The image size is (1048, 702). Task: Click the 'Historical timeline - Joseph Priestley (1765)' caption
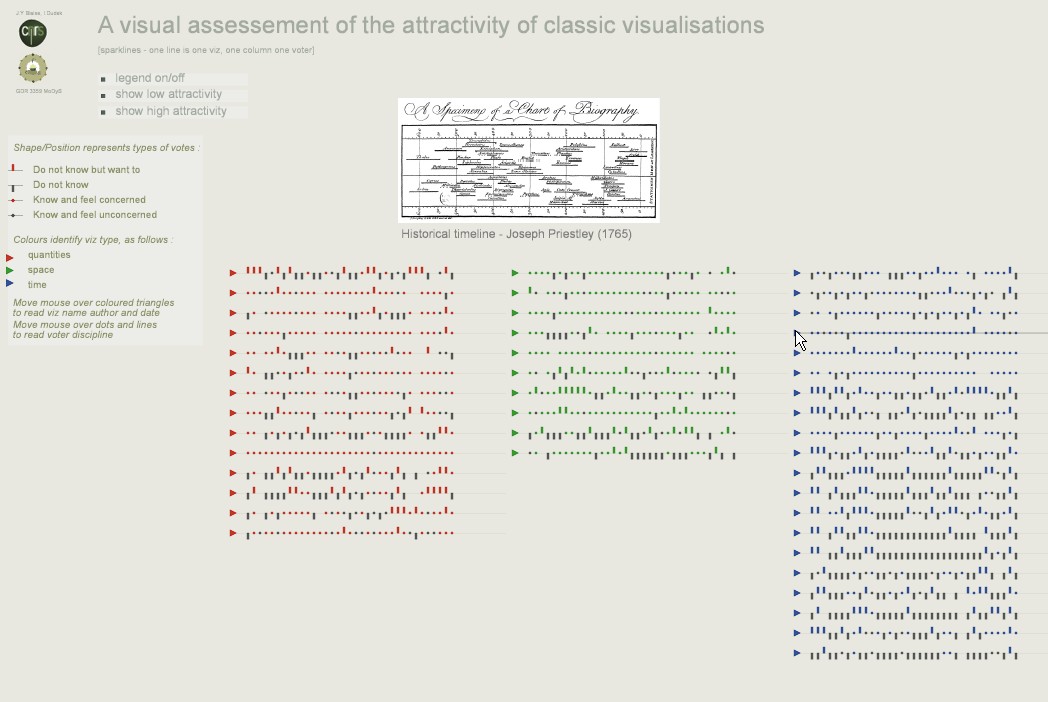pos(517,234)
